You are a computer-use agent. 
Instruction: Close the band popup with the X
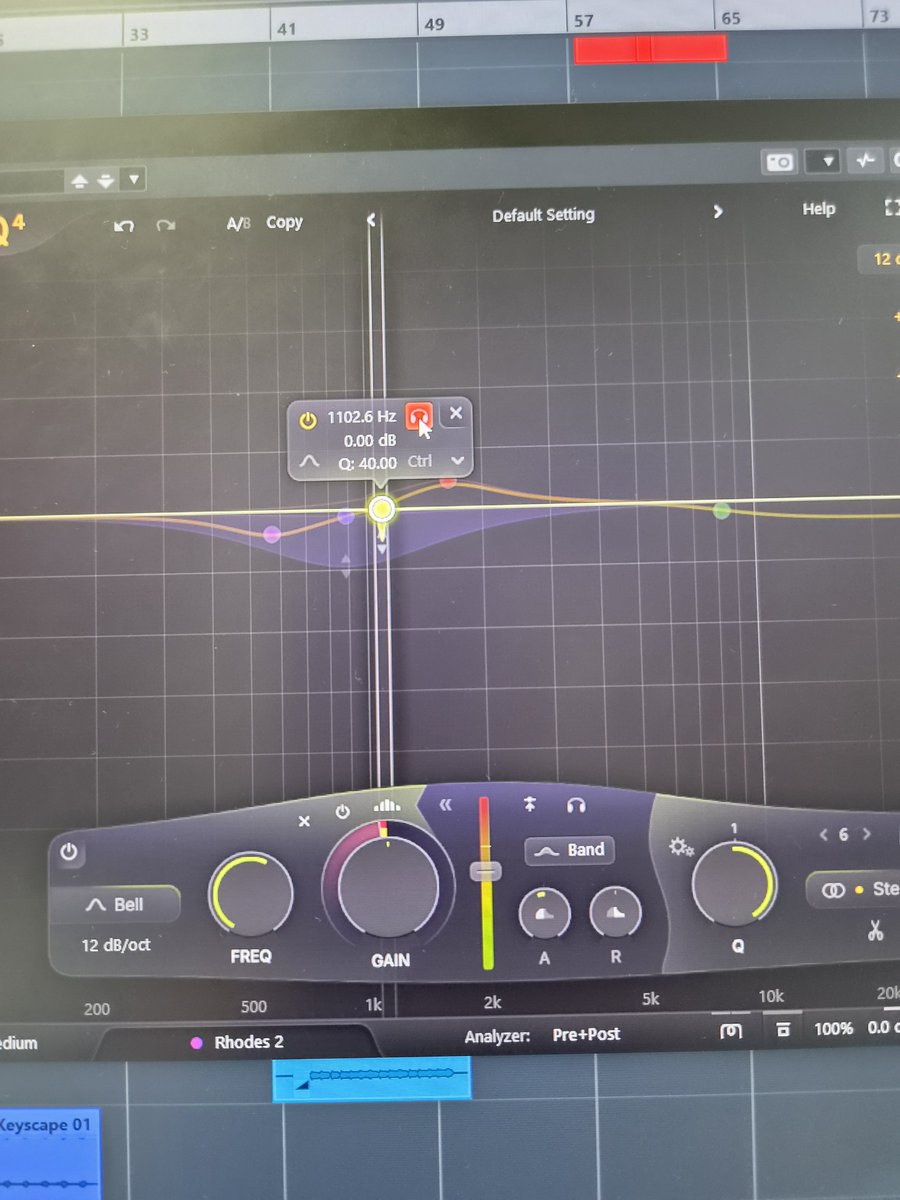point(456,412)
